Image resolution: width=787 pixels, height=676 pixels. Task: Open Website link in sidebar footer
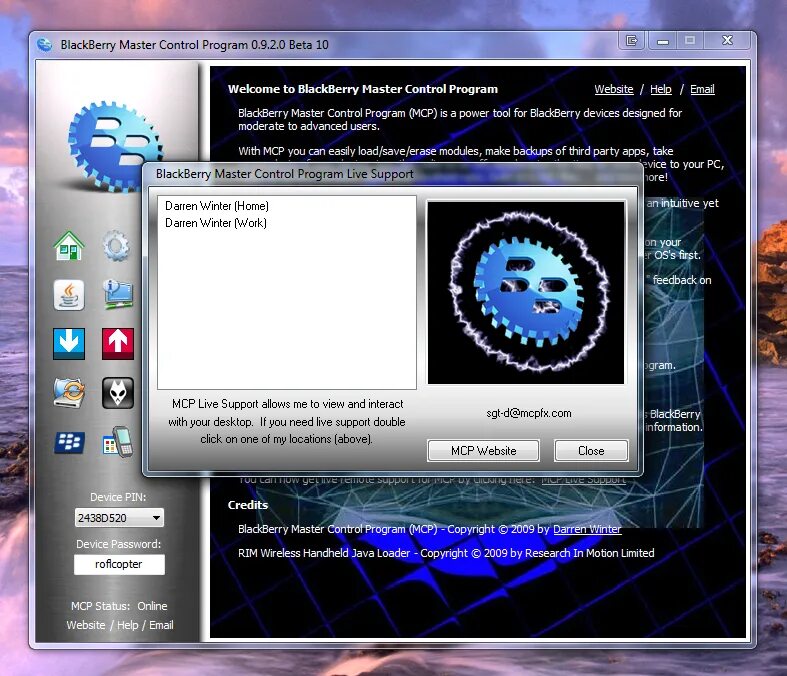tap(86, 625)
